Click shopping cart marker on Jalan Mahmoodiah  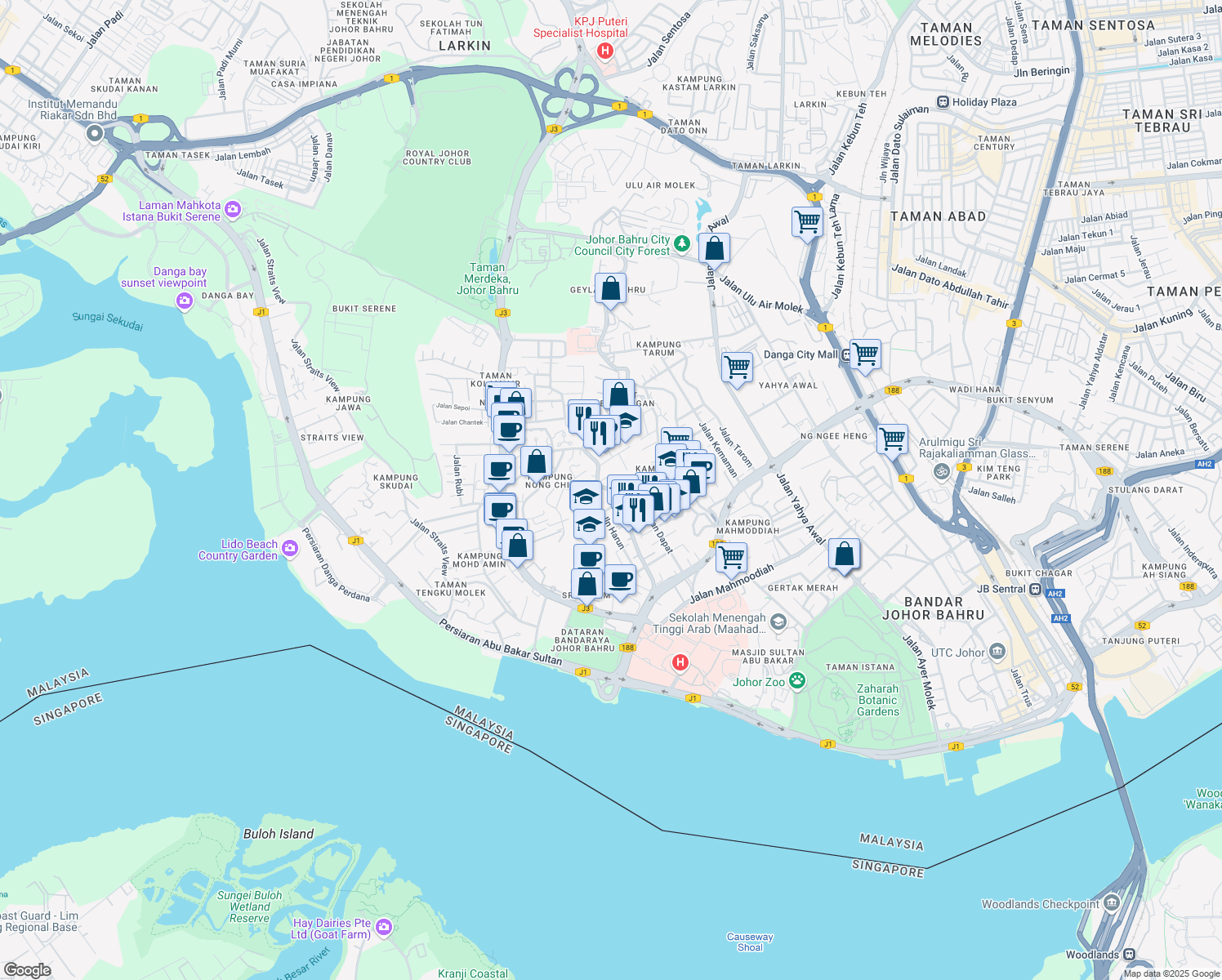pyautogui.click(x=731, y=557)
